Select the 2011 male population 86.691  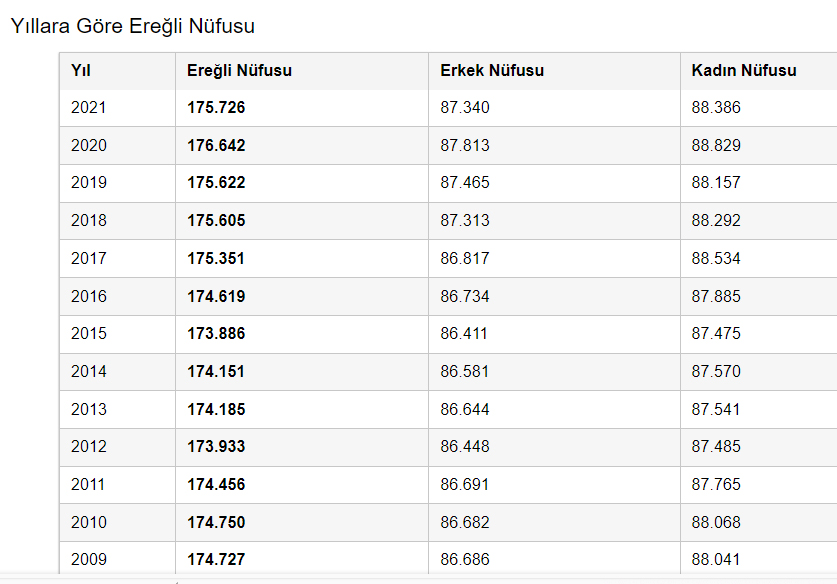click(x=465, y=484)
